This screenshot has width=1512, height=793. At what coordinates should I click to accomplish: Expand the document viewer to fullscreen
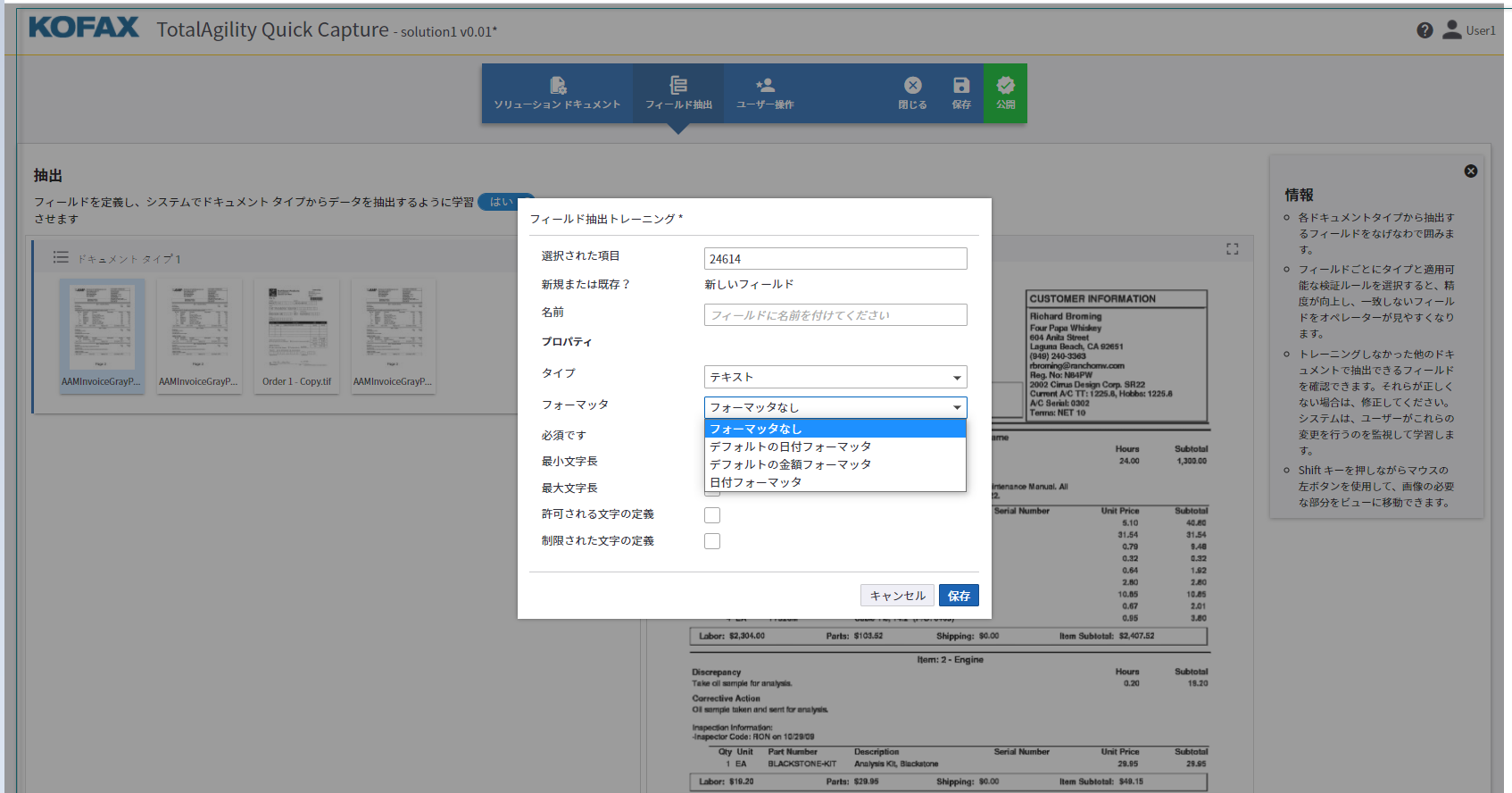point(1233,249)
